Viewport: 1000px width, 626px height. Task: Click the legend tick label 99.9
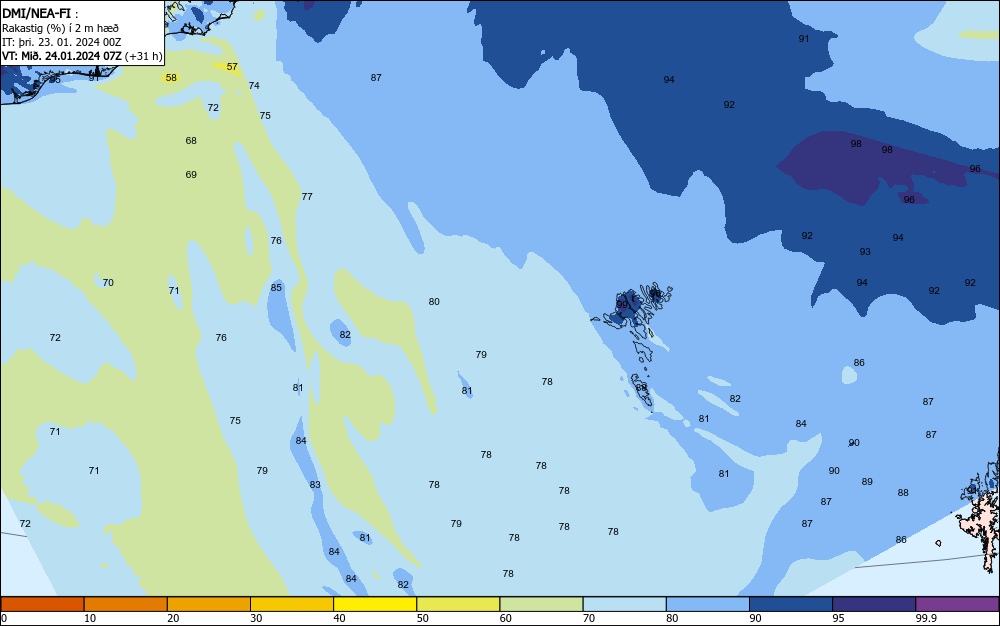coord(926,618)
